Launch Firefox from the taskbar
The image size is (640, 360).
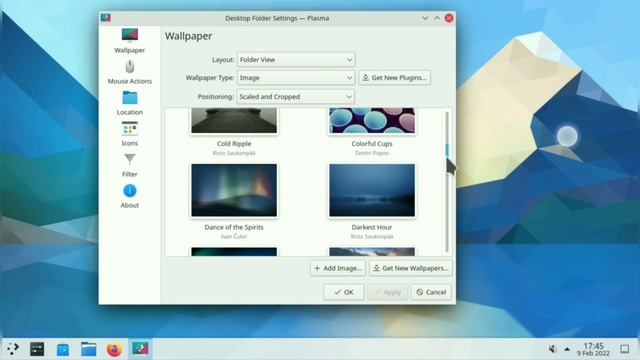[x=114, y=349]
